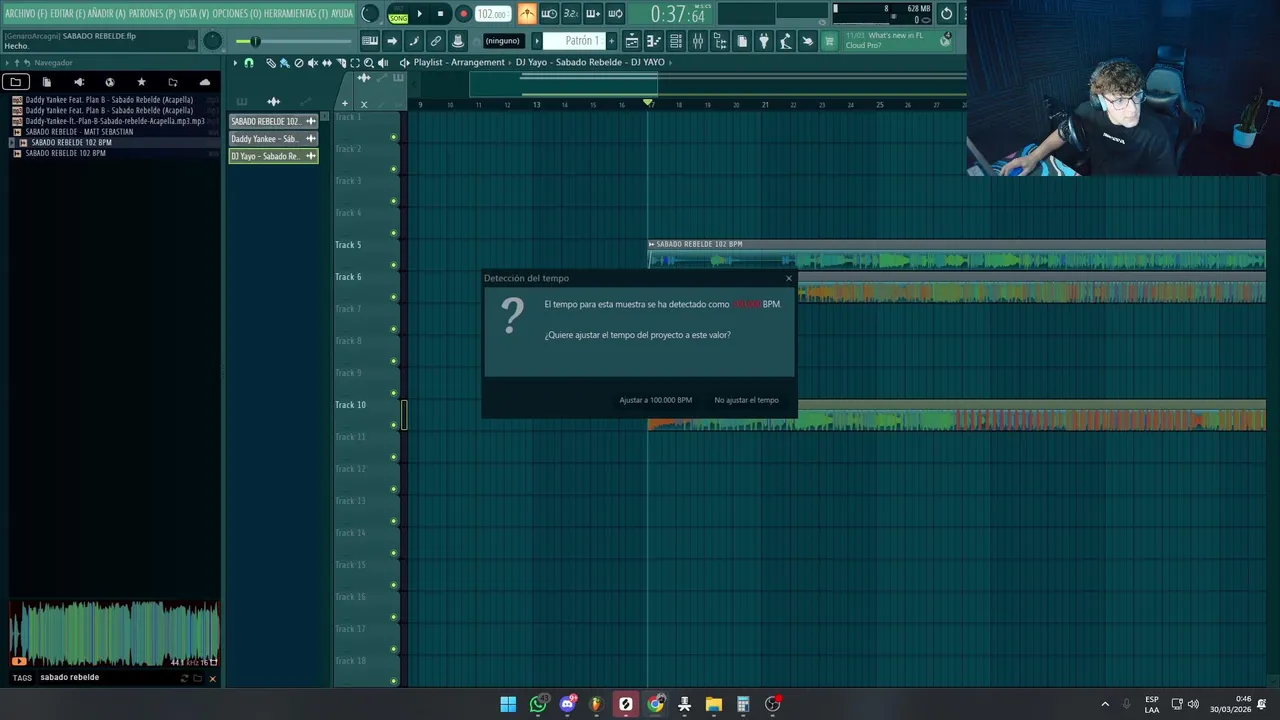Select the browser folder tab icon

click(15, 82)
